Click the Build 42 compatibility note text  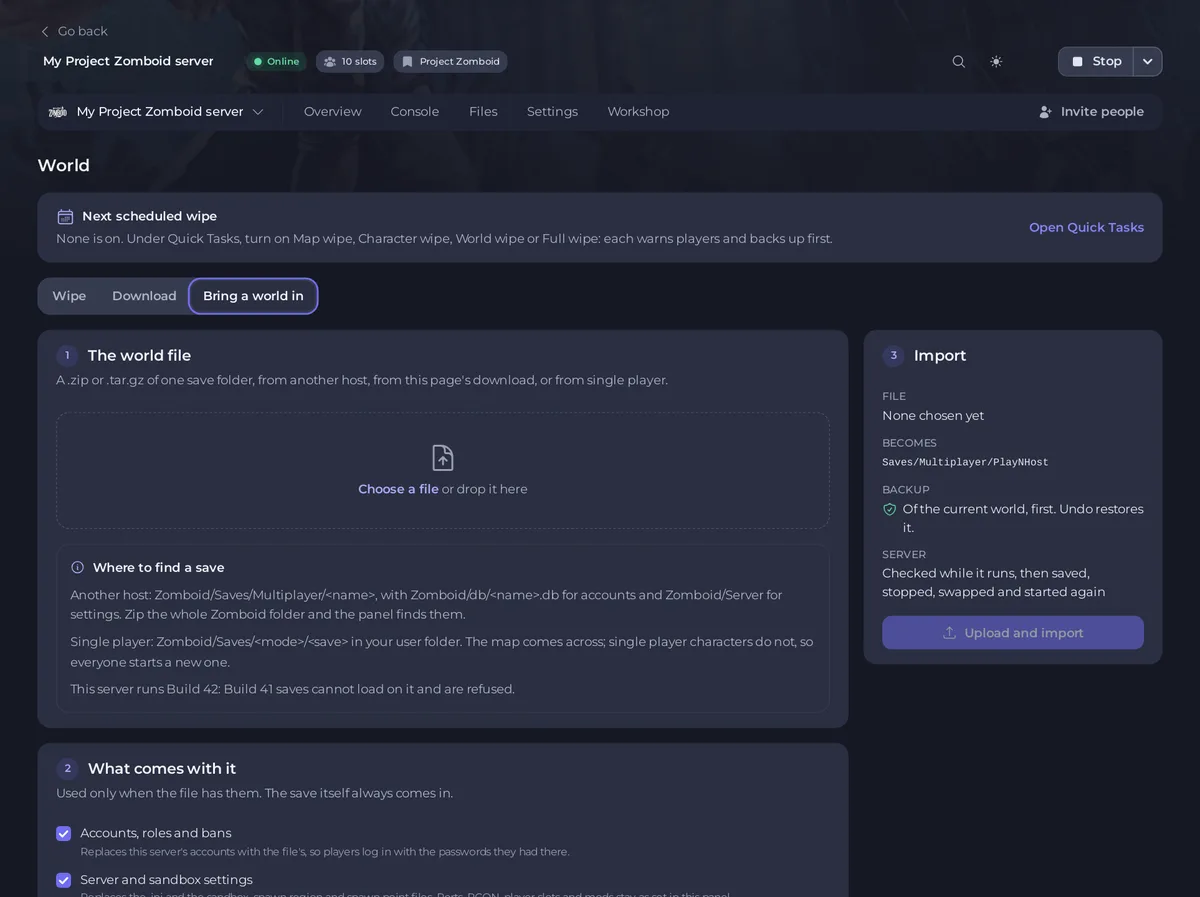[x=292, y=689]
